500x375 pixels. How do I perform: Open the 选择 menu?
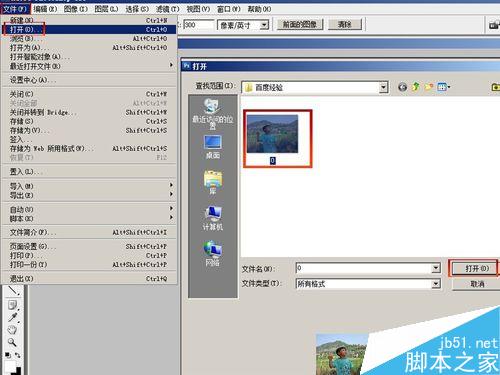[137, 9]
